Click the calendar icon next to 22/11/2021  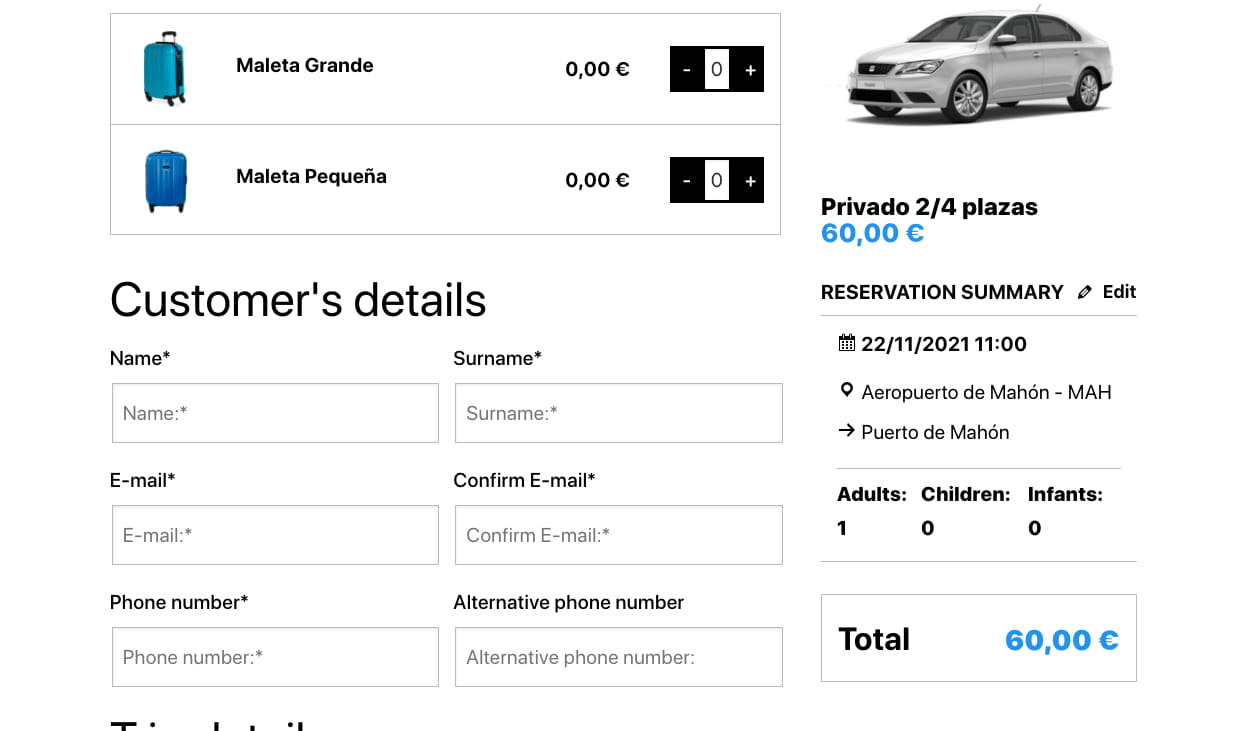tap(847, 343)
